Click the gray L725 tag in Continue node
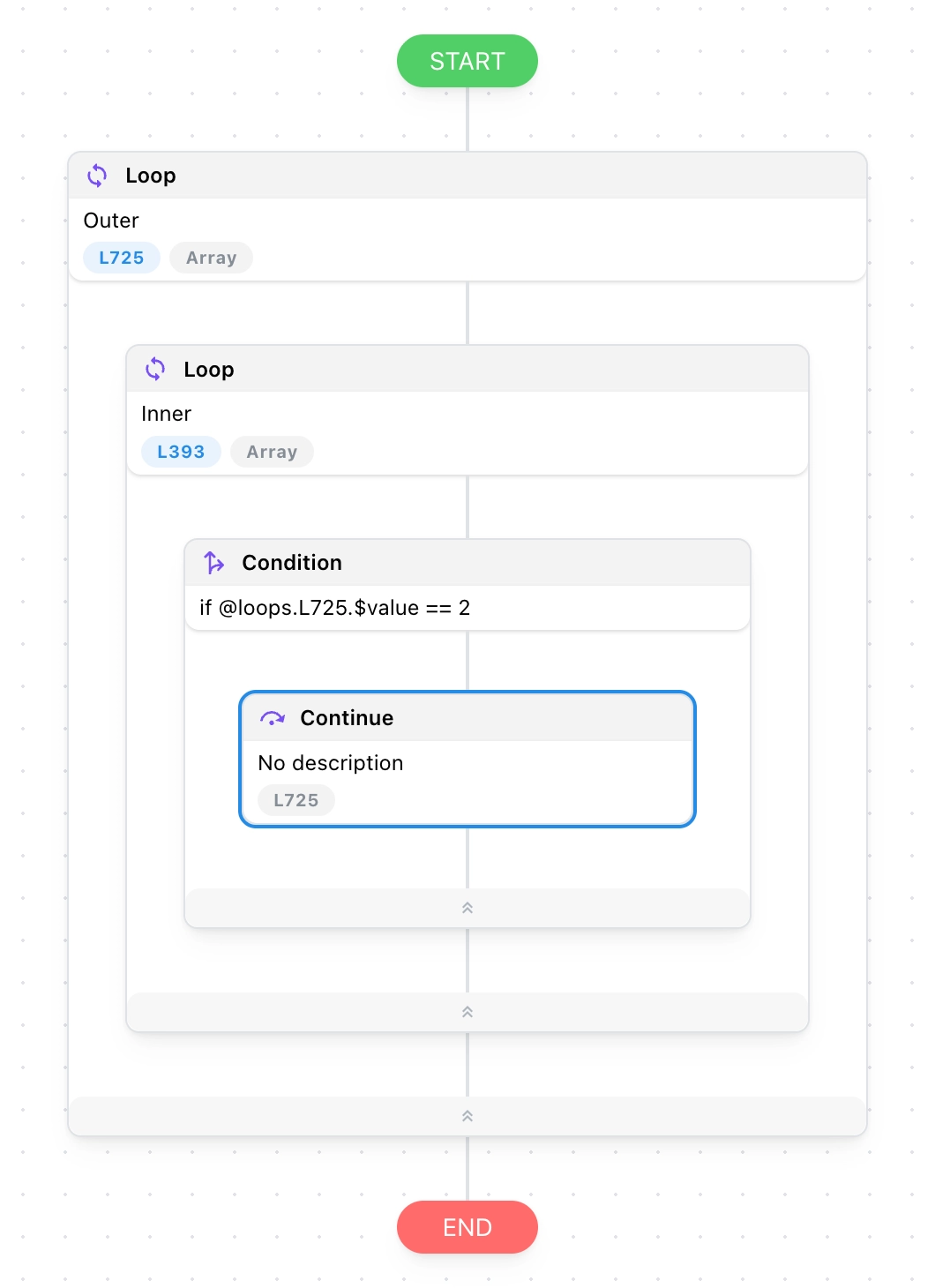Screen dimensions: 935x1288 295,800
